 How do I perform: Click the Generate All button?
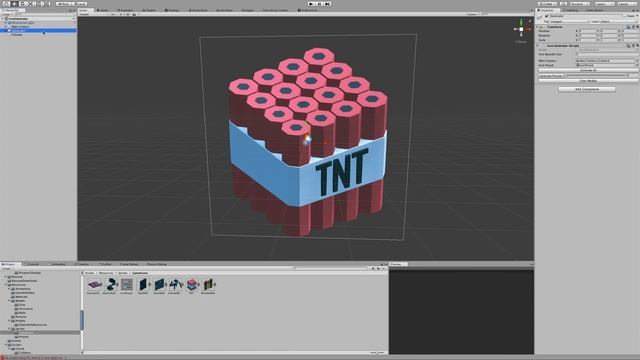(588, 70)
